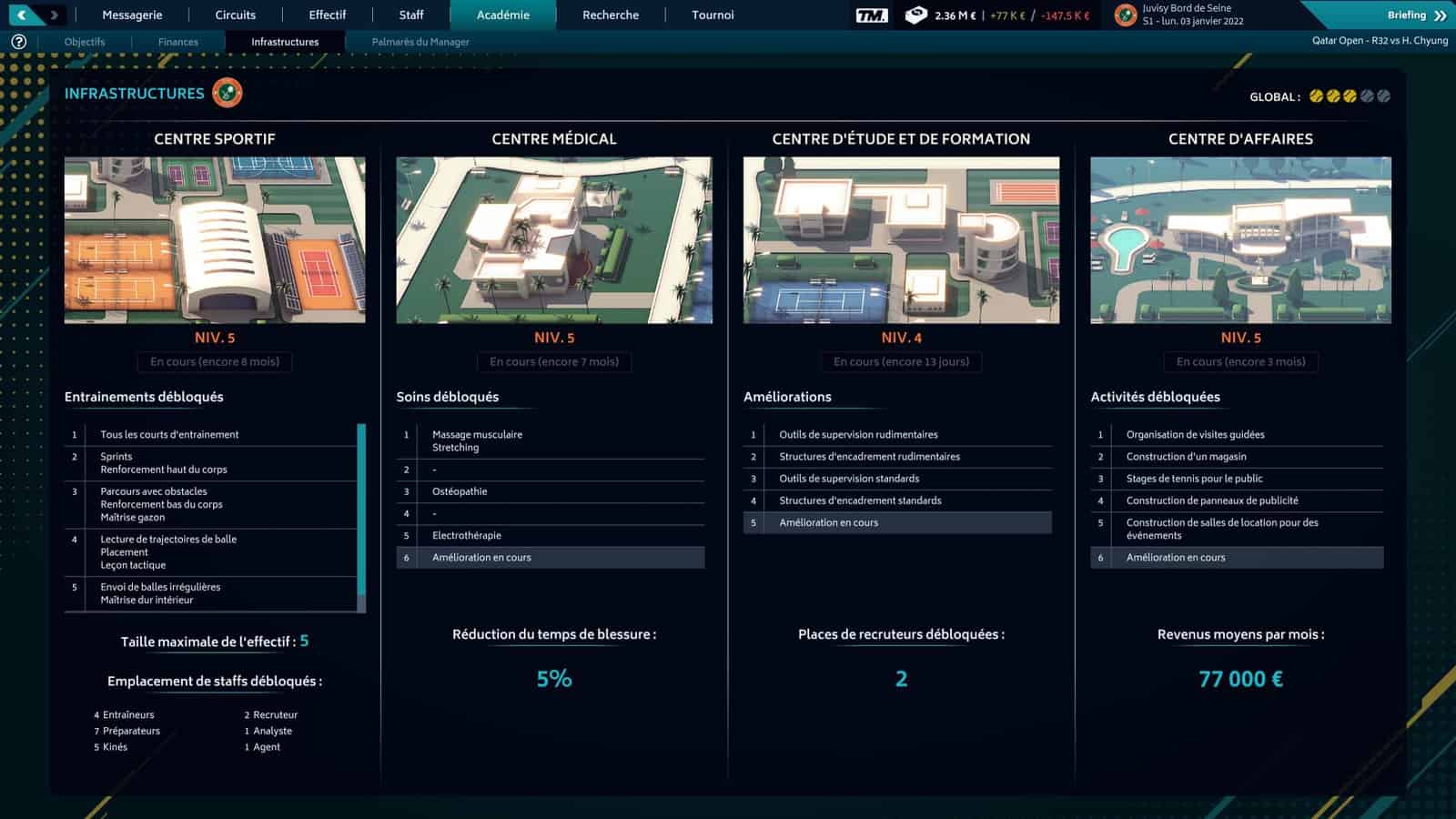Select the Centre Médical building image
The image size is (1456, 819).
(x=554, y=240)
